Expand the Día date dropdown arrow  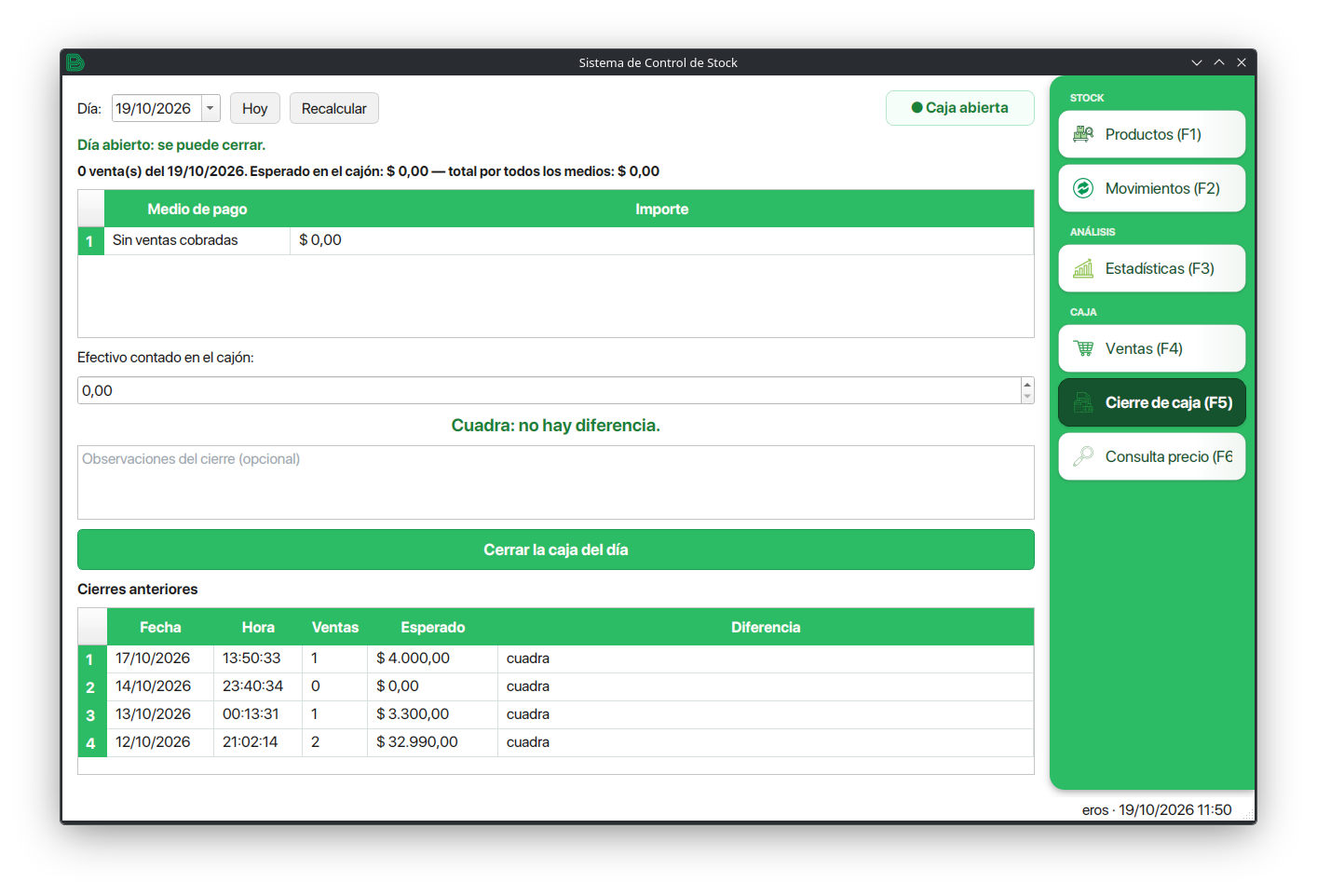click(210, 108)
